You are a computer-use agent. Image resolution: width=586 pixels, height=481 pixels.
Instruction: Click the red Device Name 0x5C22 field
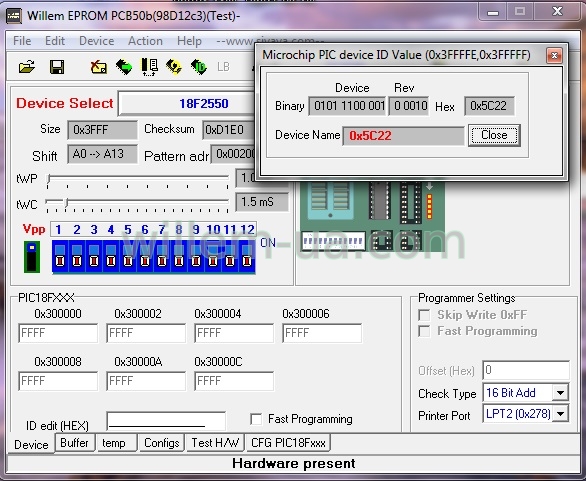click(x=403, y=135)
